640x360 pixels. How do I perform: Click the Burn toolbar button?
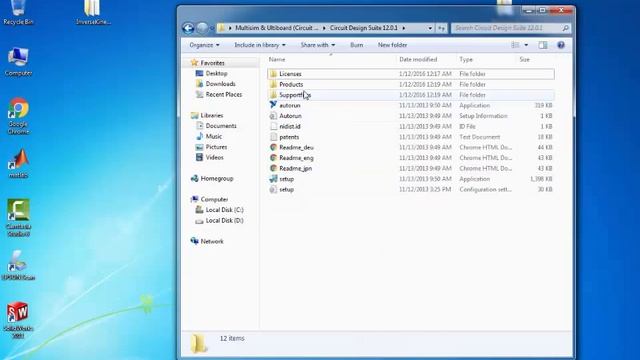(x=356, y=45)
